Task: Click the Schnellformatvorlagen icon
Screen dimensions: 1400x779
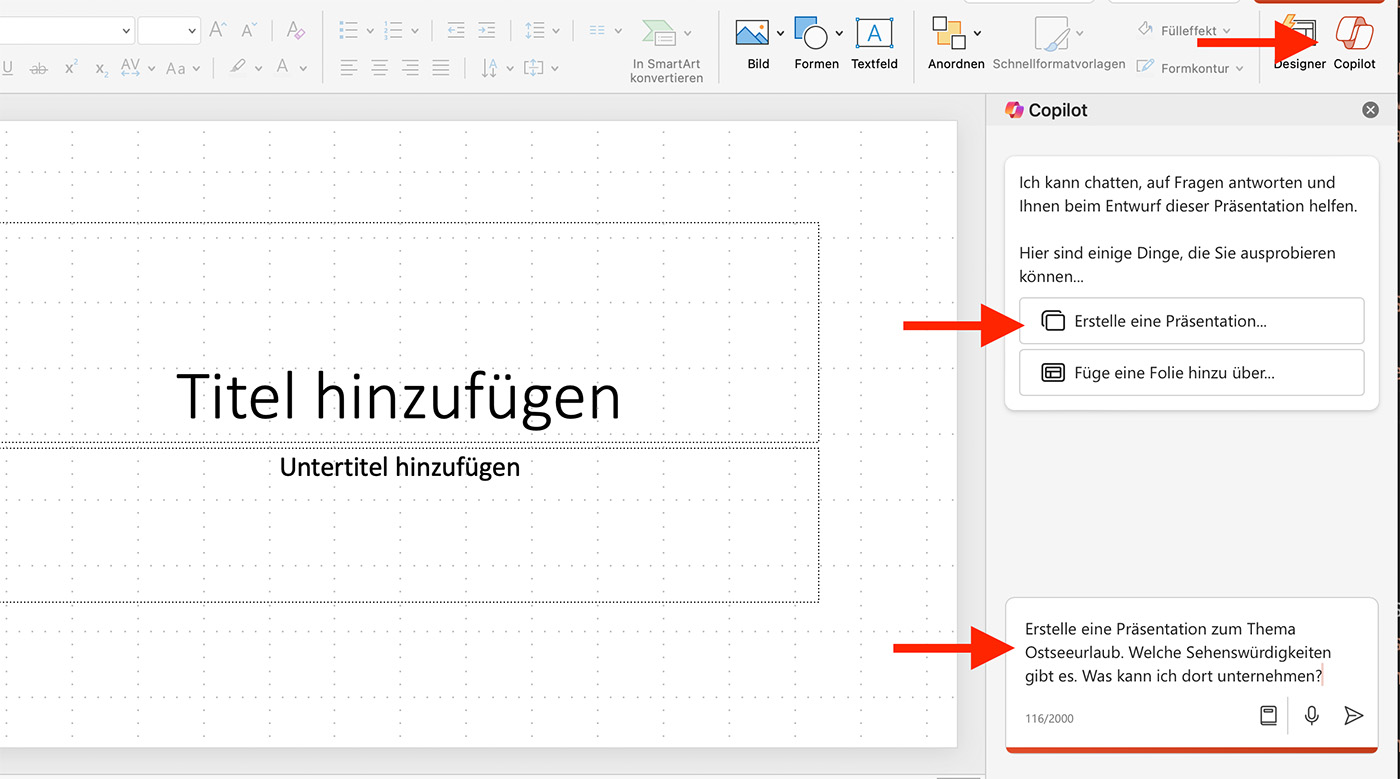Action: point(1052,32)
